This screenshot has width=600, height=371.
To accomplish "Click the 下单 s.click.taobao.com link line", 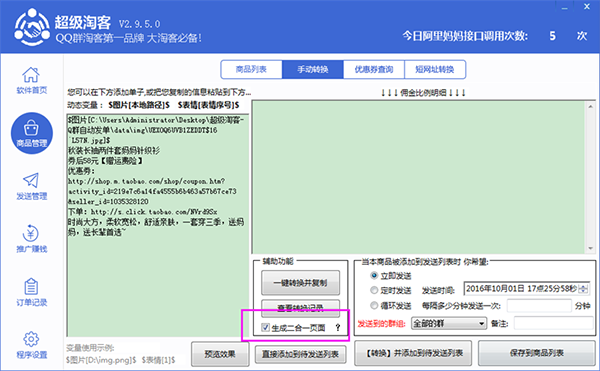I will (x=142, y=212).
